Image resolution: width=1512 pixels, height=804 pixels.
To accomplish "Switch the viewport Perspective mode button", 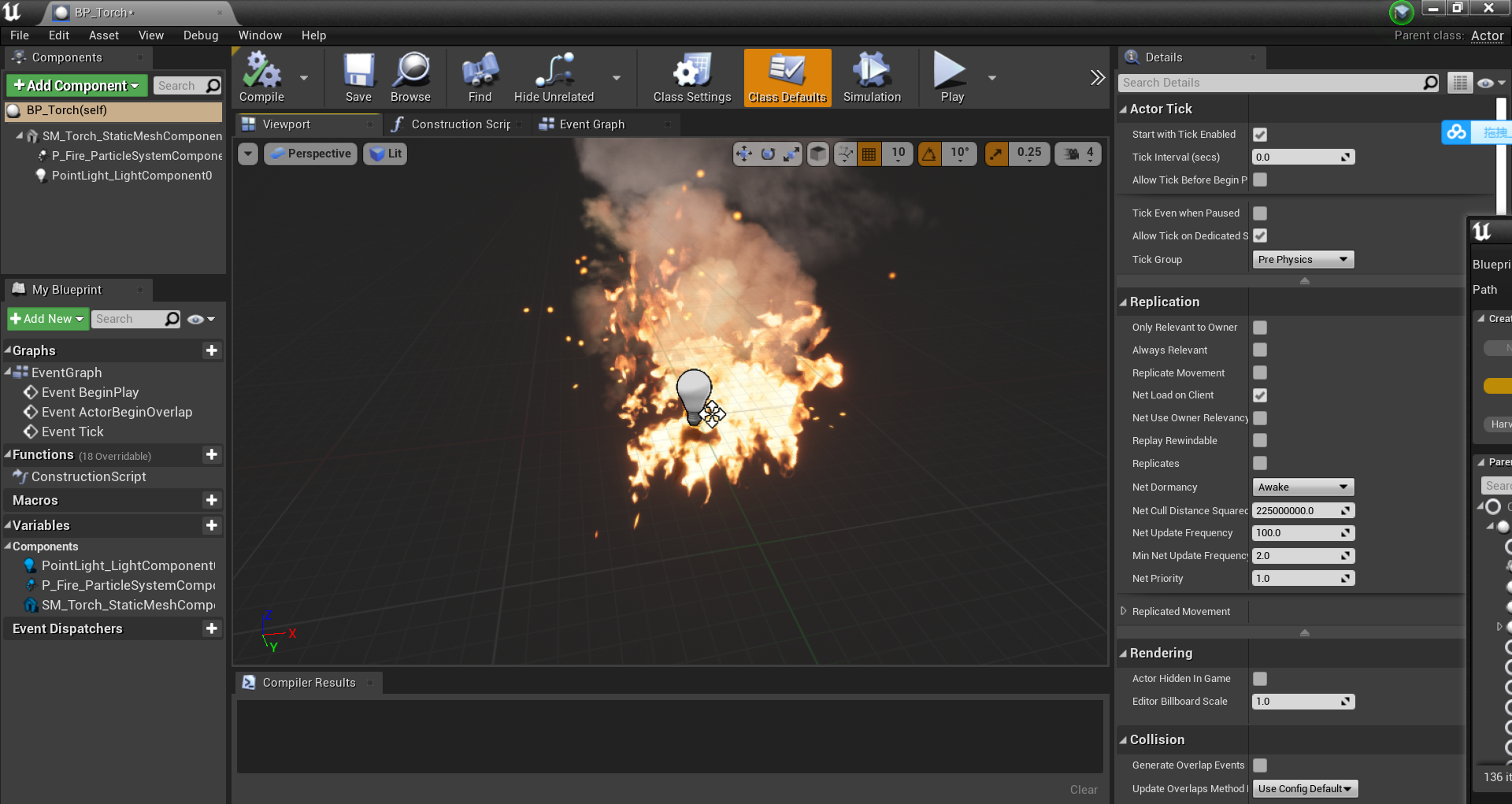I will 311,154.
